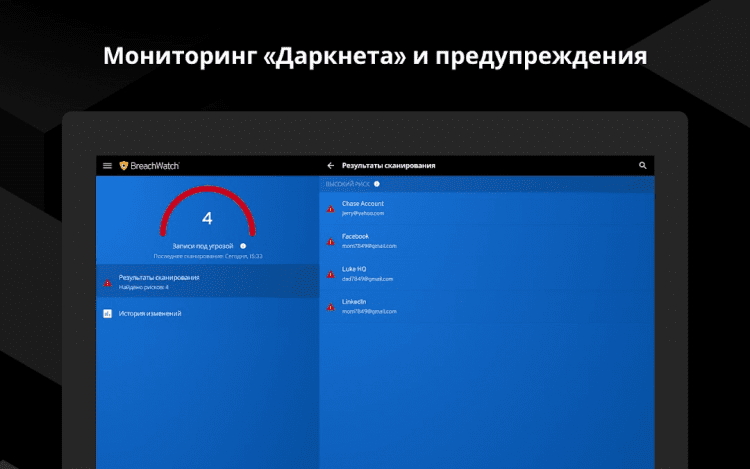Click warning icon for Luke HQ entry
Image resolution: width=750 pixels, height=469 pixels.
click(331, 274)
